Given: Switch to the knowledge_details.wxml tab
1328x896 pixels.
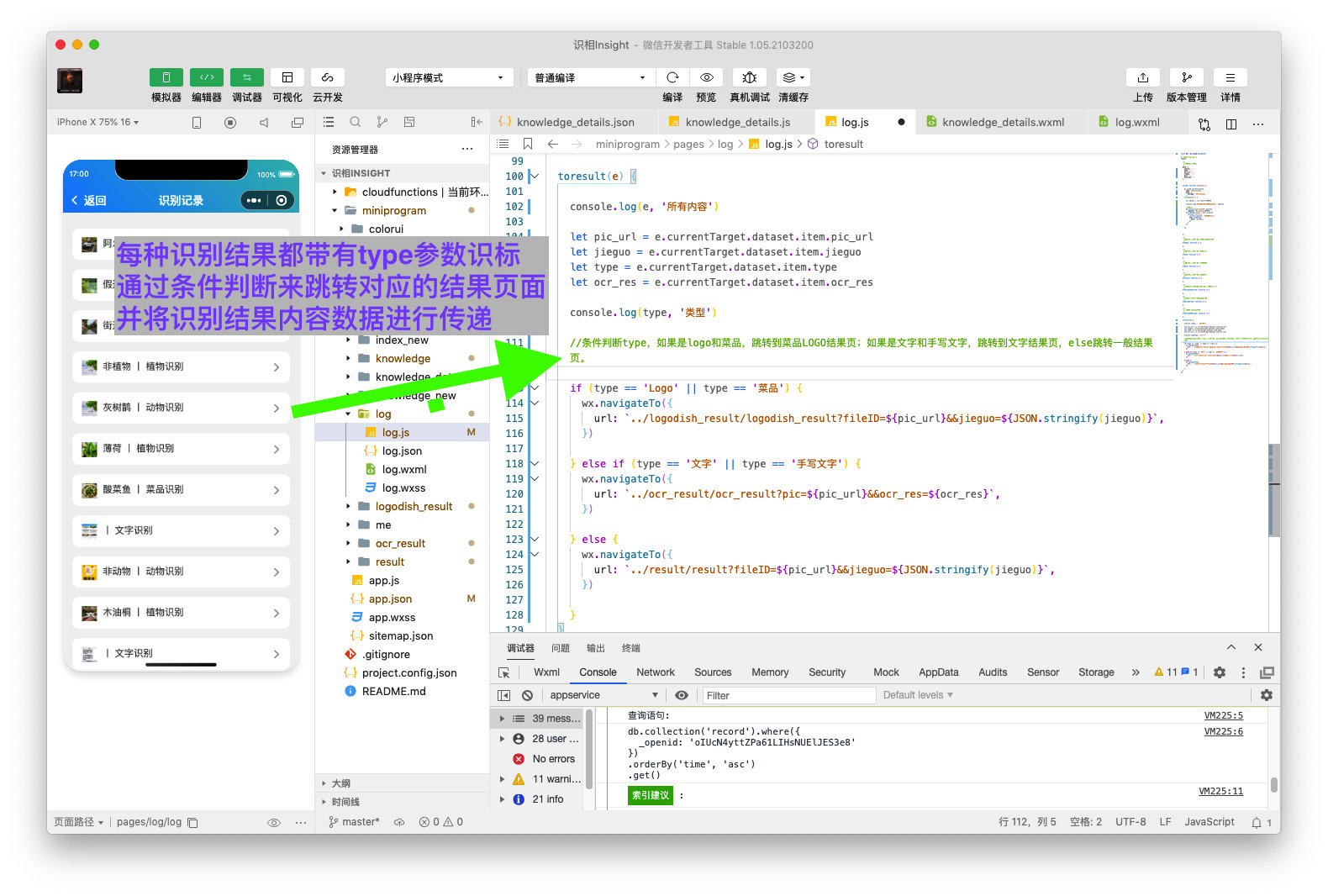Looking at the screenshot, I should click(1003, 122).
